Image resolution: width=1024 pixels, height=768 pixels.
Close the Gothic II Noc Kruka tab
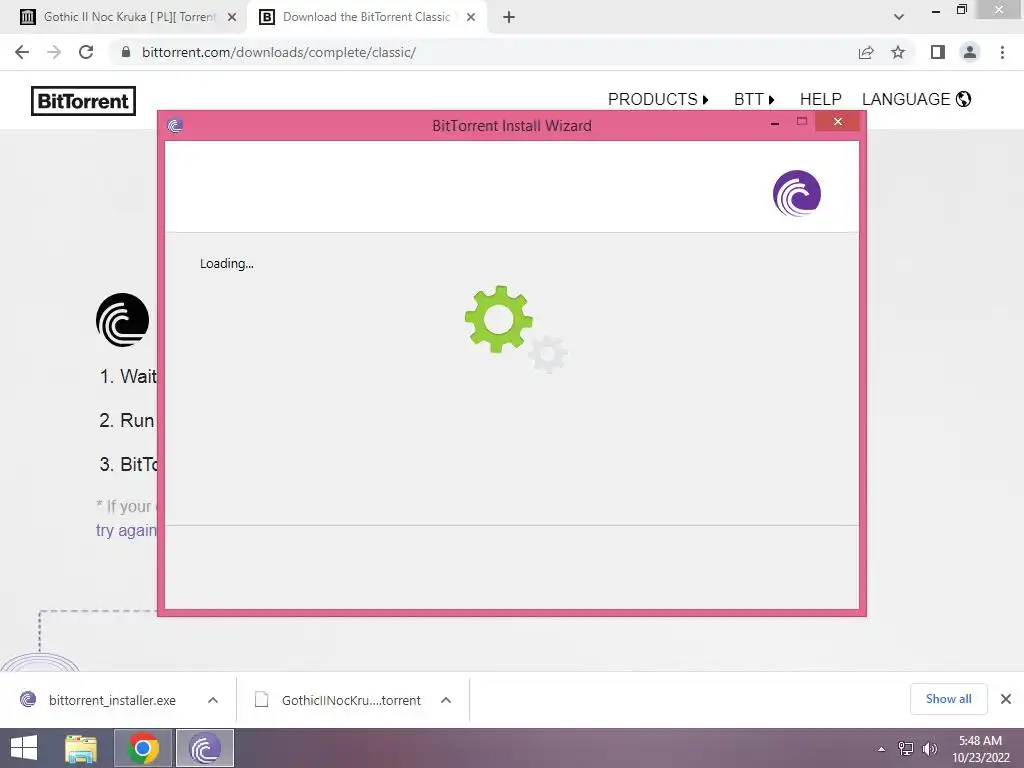[x=232, y=18]
